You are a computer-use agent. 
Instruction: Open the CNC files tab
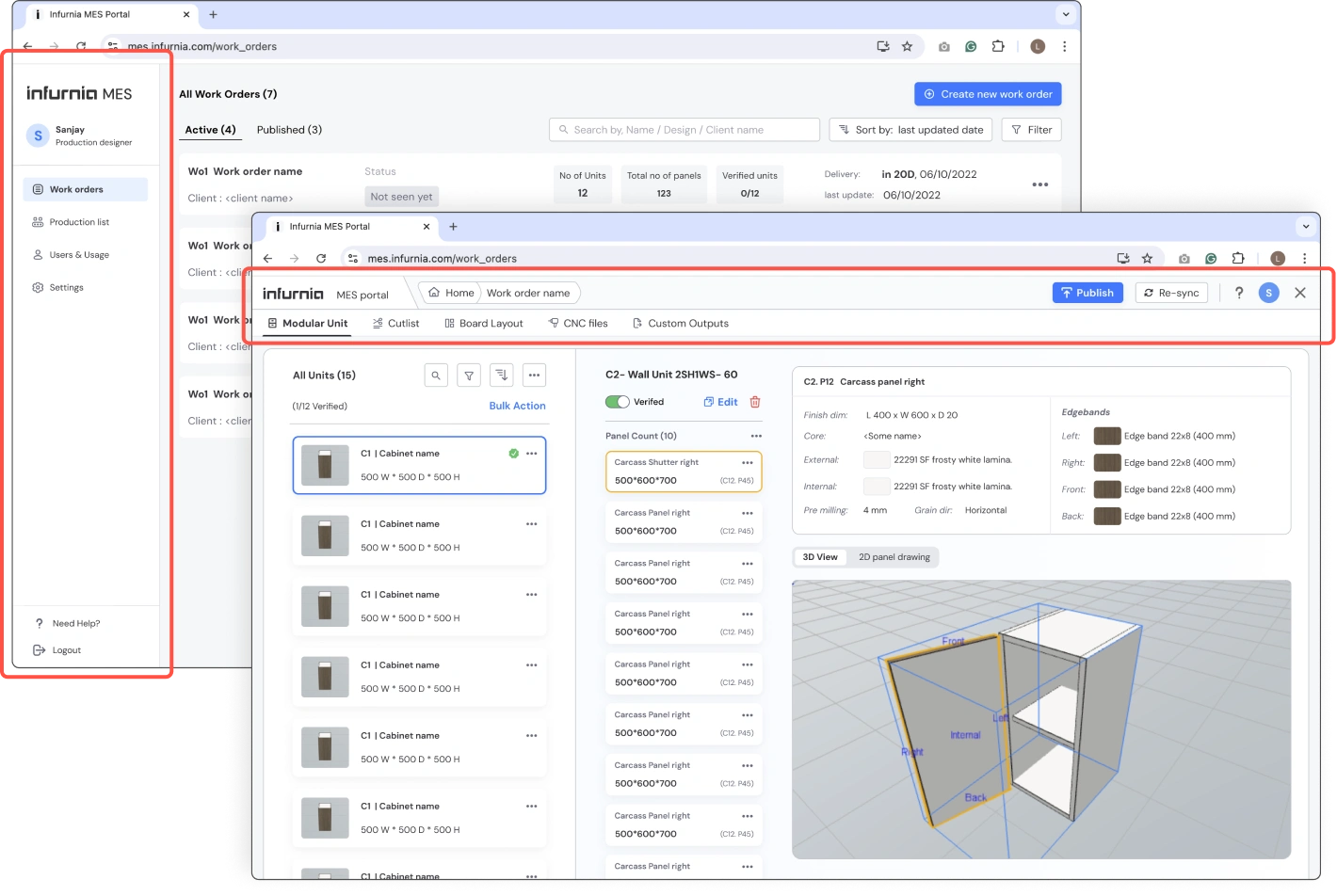578,323
